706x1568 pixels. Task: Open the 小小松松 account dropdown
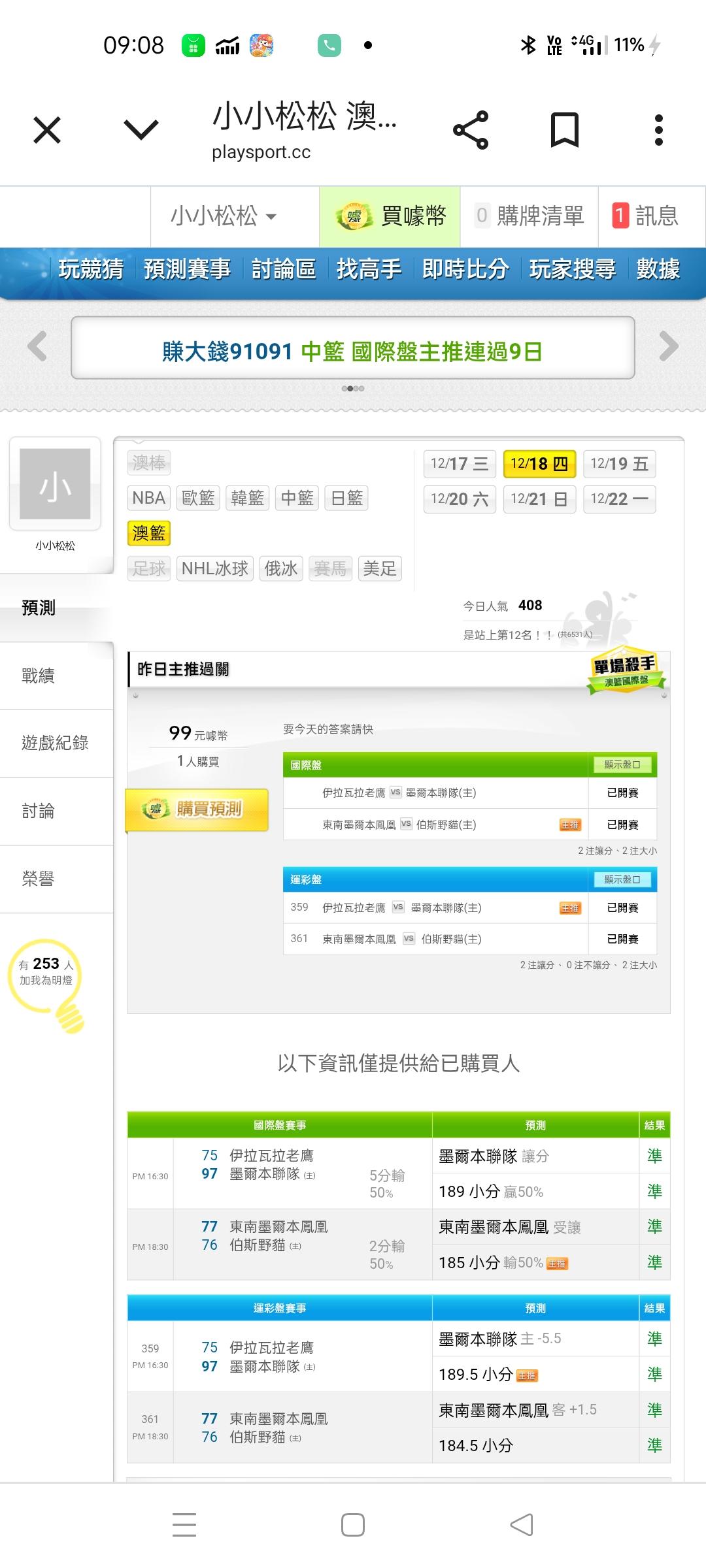tap(224, 216)
